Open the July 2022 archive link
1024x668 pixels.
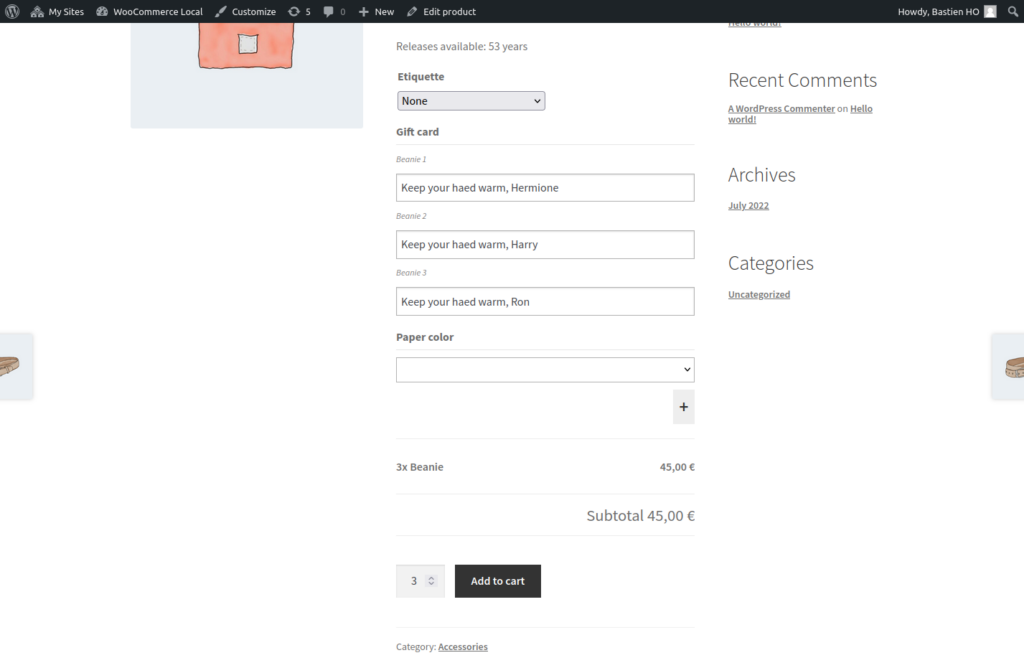(x=748, y=206)
